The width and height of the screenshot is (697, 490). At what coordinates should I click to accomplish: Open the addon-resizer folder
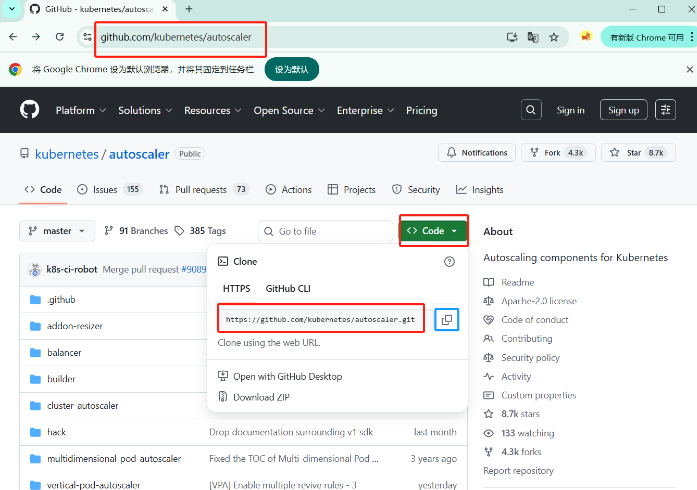(x=75, y=326)
